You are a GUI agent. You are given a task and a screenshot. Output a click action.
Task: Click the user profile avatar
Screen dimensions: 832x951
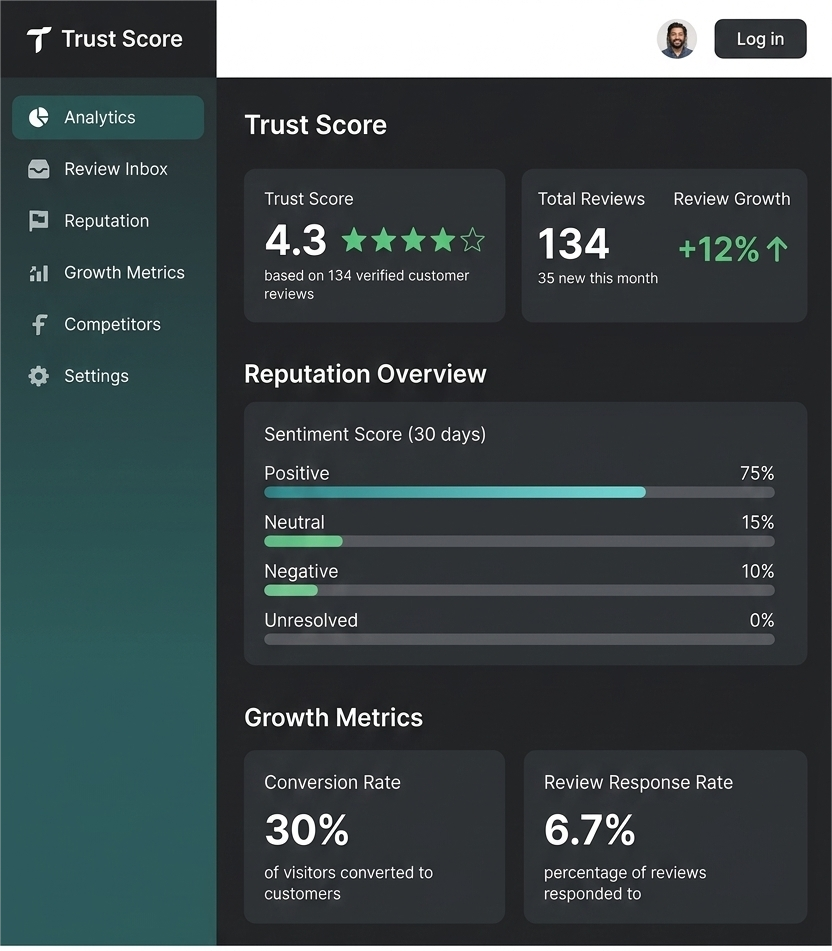677,38
